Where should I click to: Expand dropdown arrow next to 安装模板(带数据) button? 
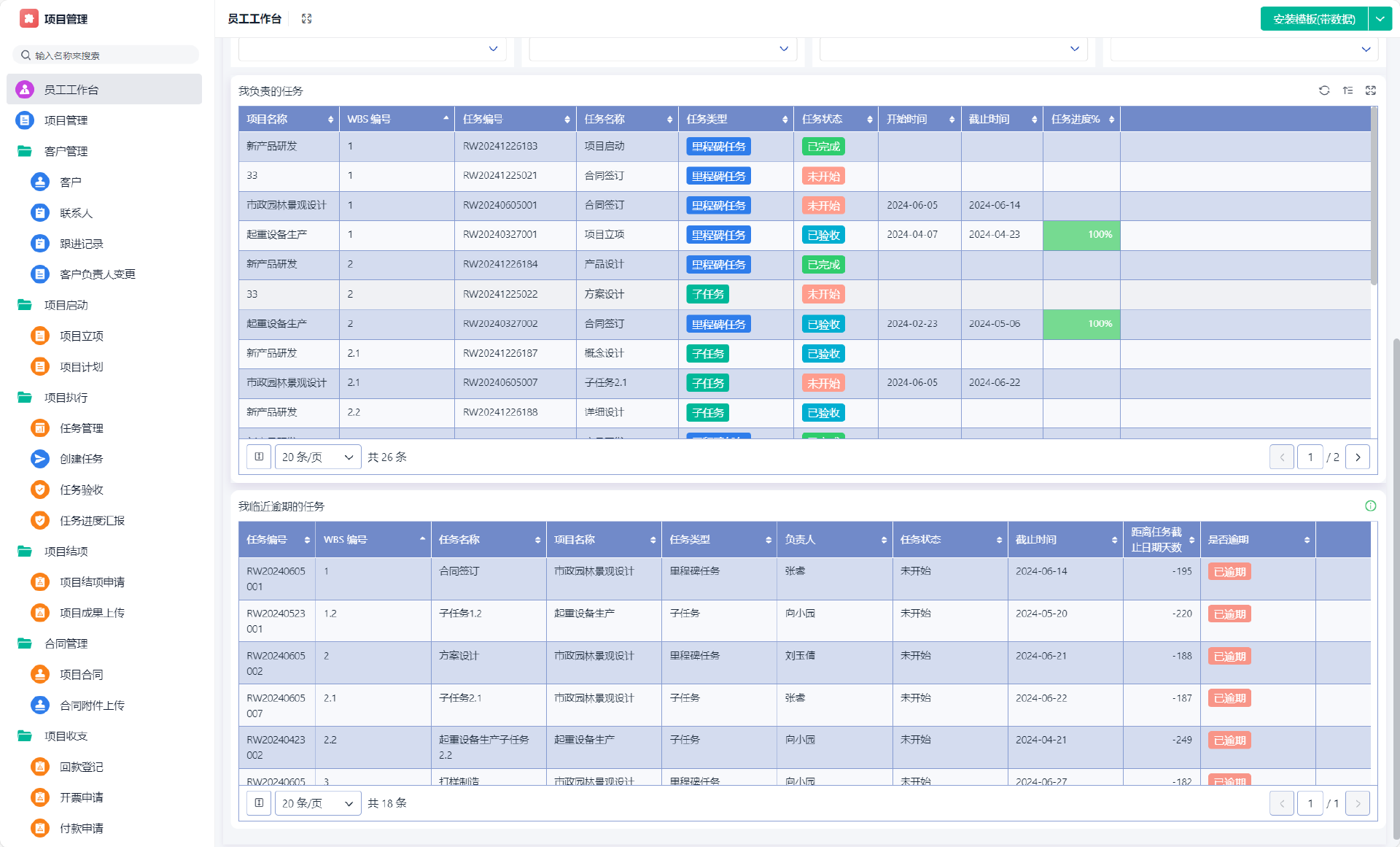tap(1380, 19)
